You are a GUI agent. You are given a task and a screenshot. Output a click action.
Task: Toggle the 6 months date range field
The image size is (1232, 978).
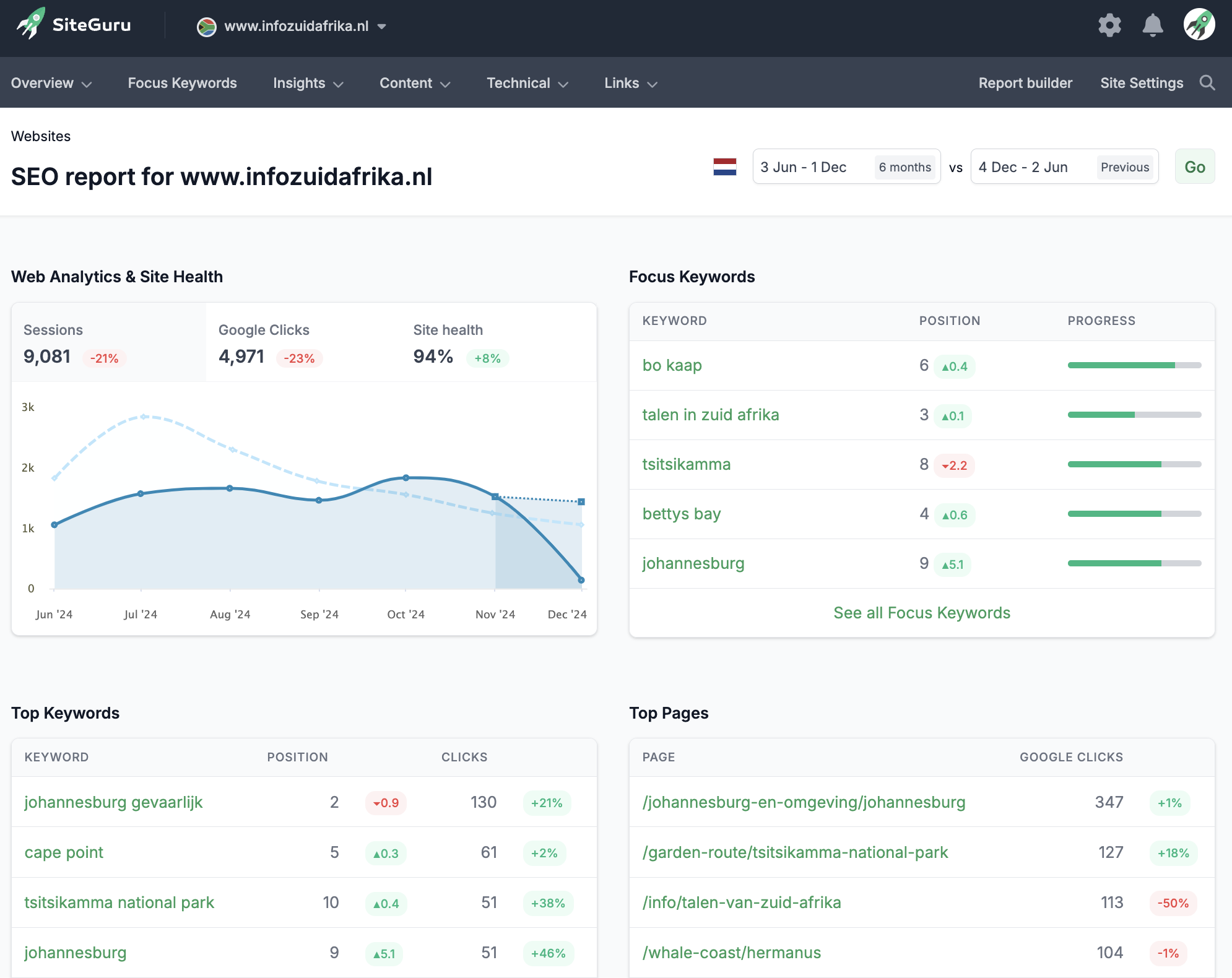tap(904, 167)
